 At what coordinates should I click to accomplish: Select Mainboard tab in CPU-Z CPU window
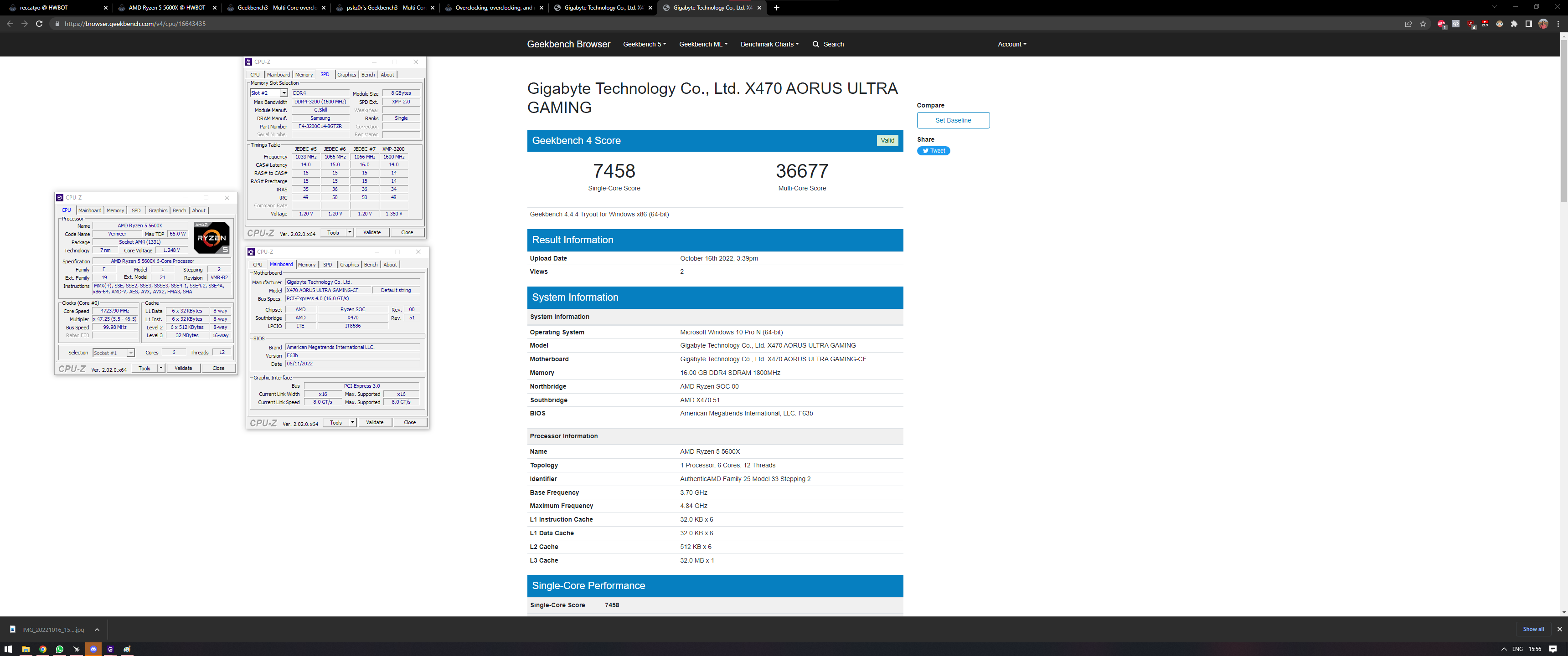pyautogui.click(x=89, y=210)
